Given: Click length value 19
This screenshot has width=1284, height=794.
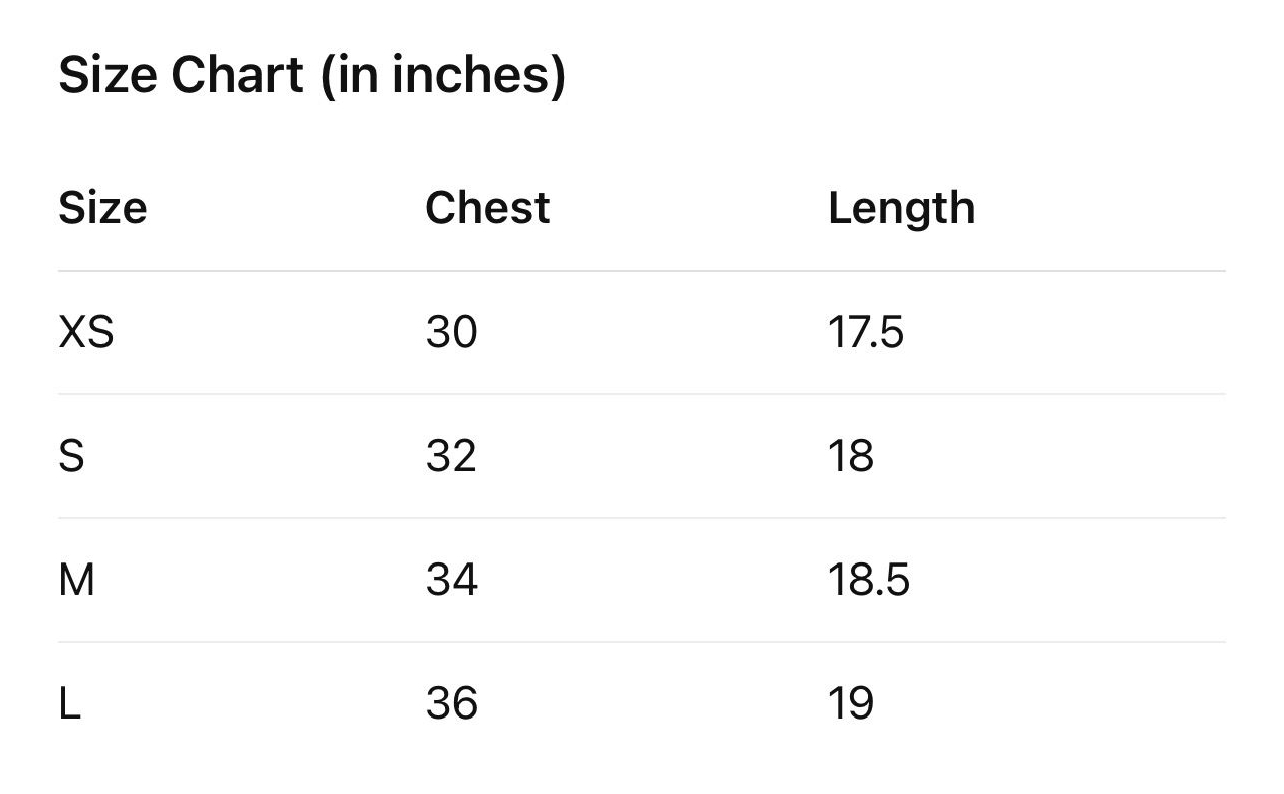Looking at the screenshot, I should (850, 704).
